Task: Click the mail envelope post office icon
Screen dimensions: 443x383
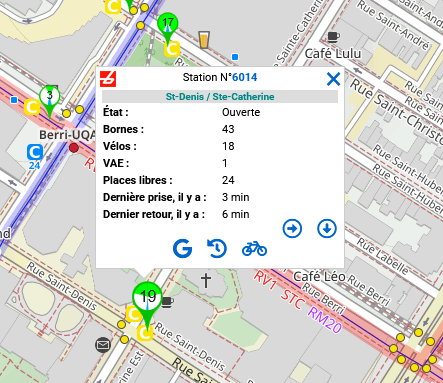Action: [103, 345]
